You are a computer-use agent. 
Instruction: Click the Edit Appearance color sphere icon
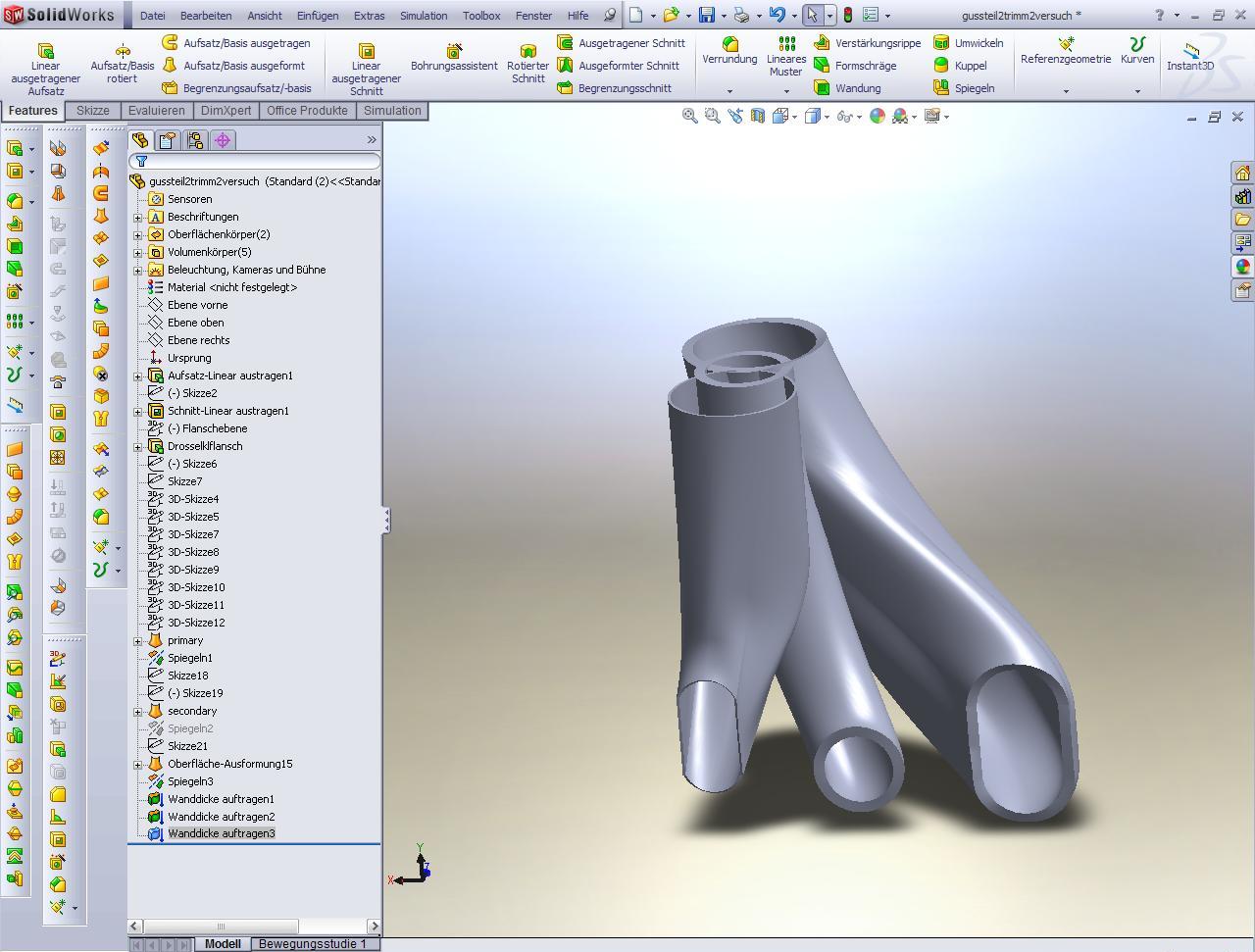tap(877, 116)
